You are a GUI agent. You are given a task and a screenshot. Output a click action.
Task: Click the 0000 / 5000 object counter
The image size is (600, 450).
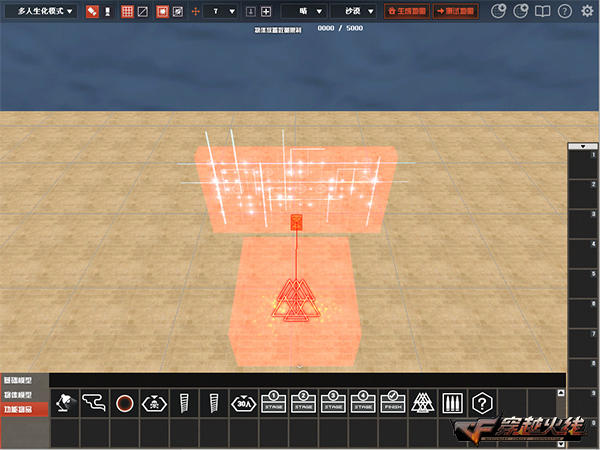pos(340,28)
